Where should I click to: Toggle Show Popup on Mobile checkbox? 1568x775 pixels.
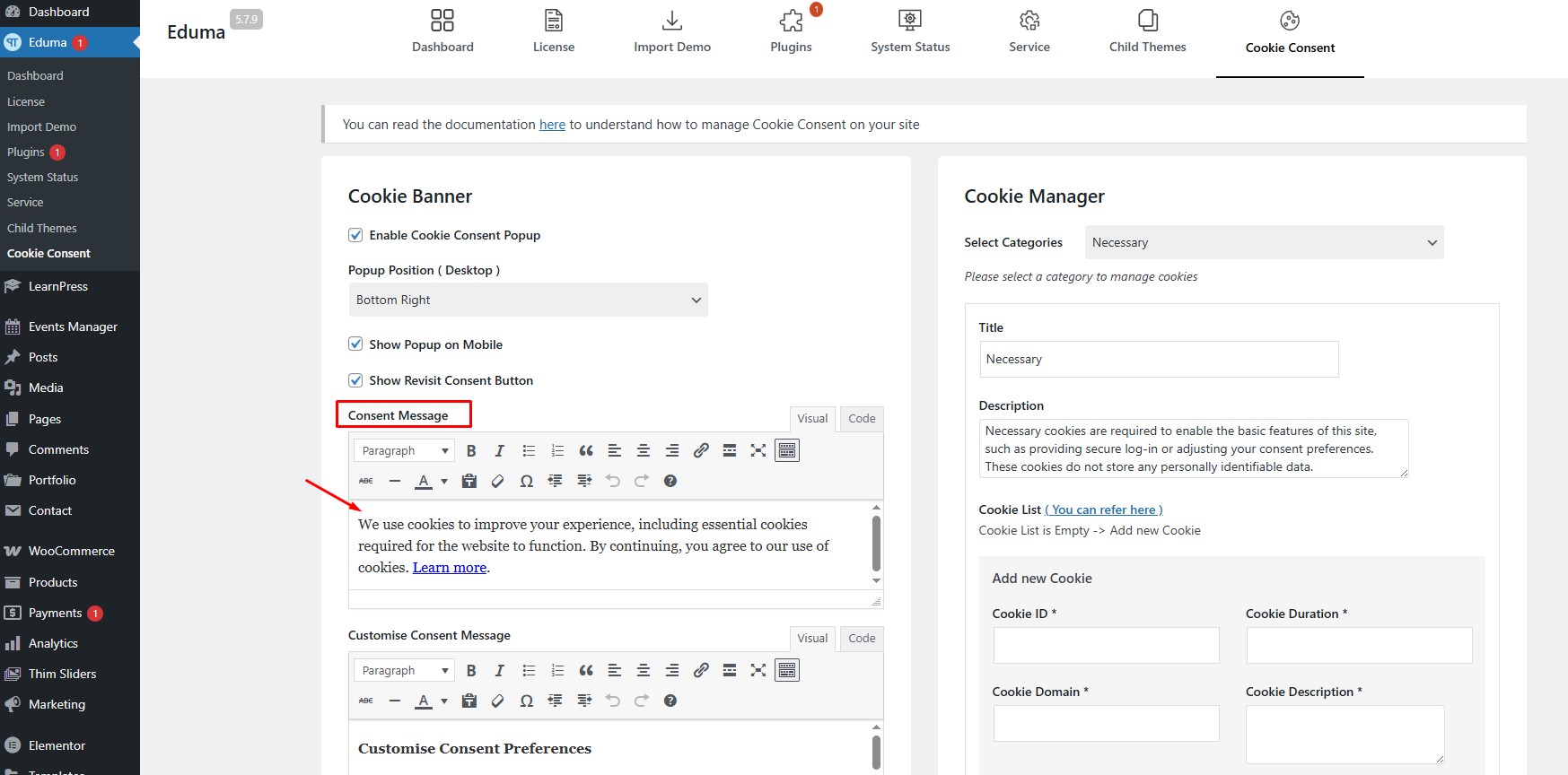[x=355, y=344]
